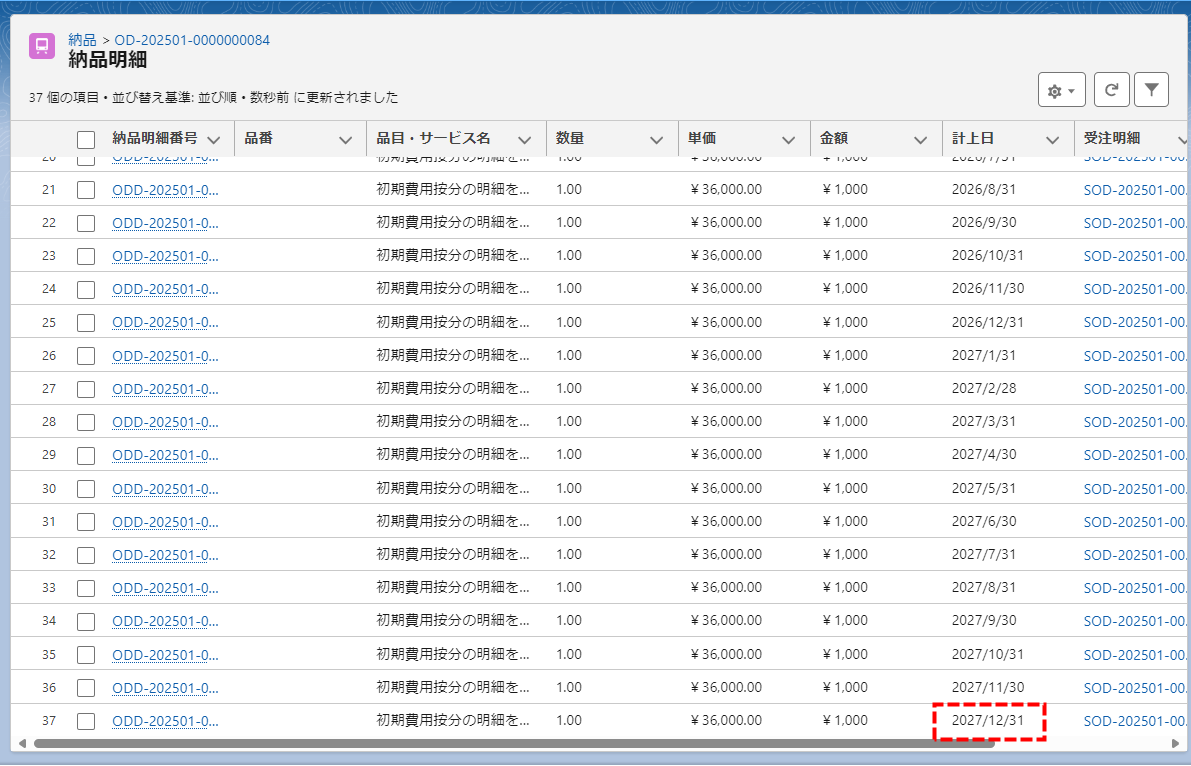Open the 計上日 column dropdown chevron
The height and width of the screenshot is (766, 1191).
[x=1052, y=140]
